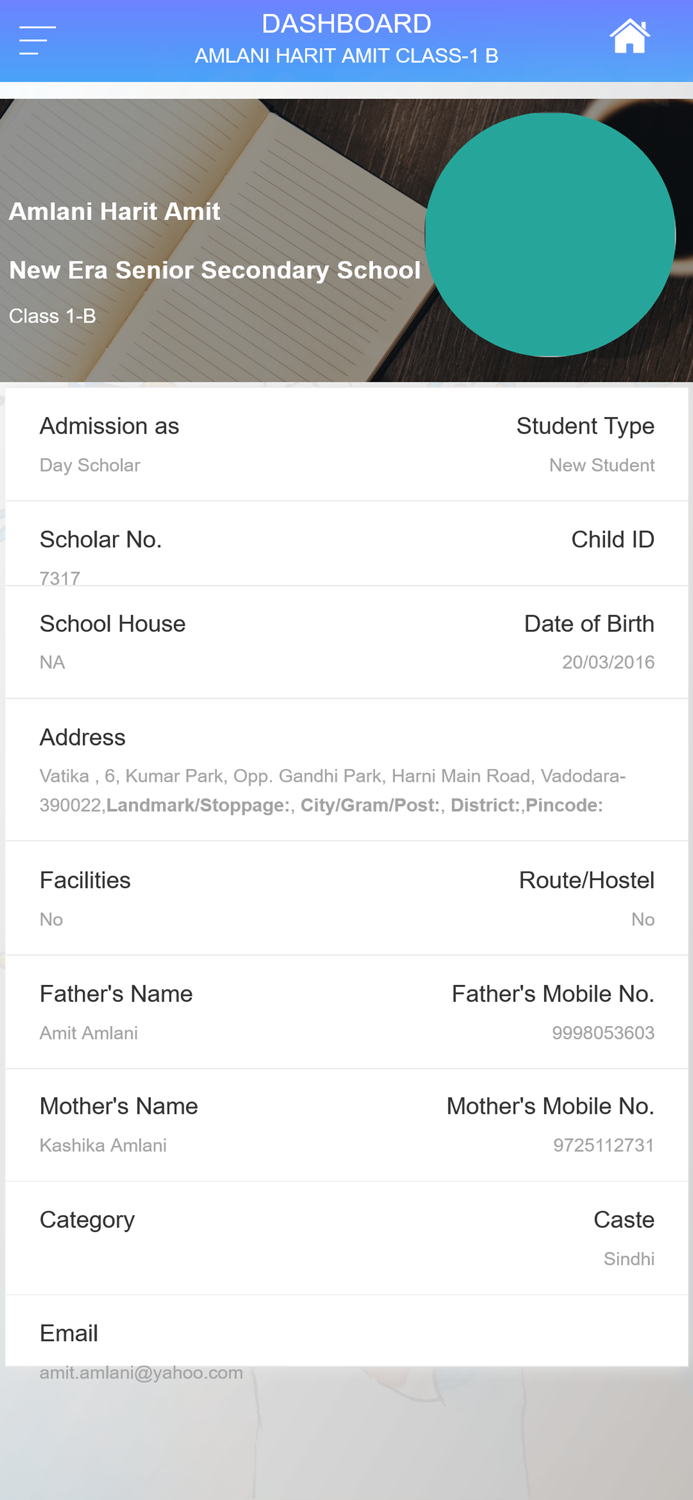Tap Father's Mobile No. 9998053603
Viewport: 693px width, 1500px height.
[603, 1032]
